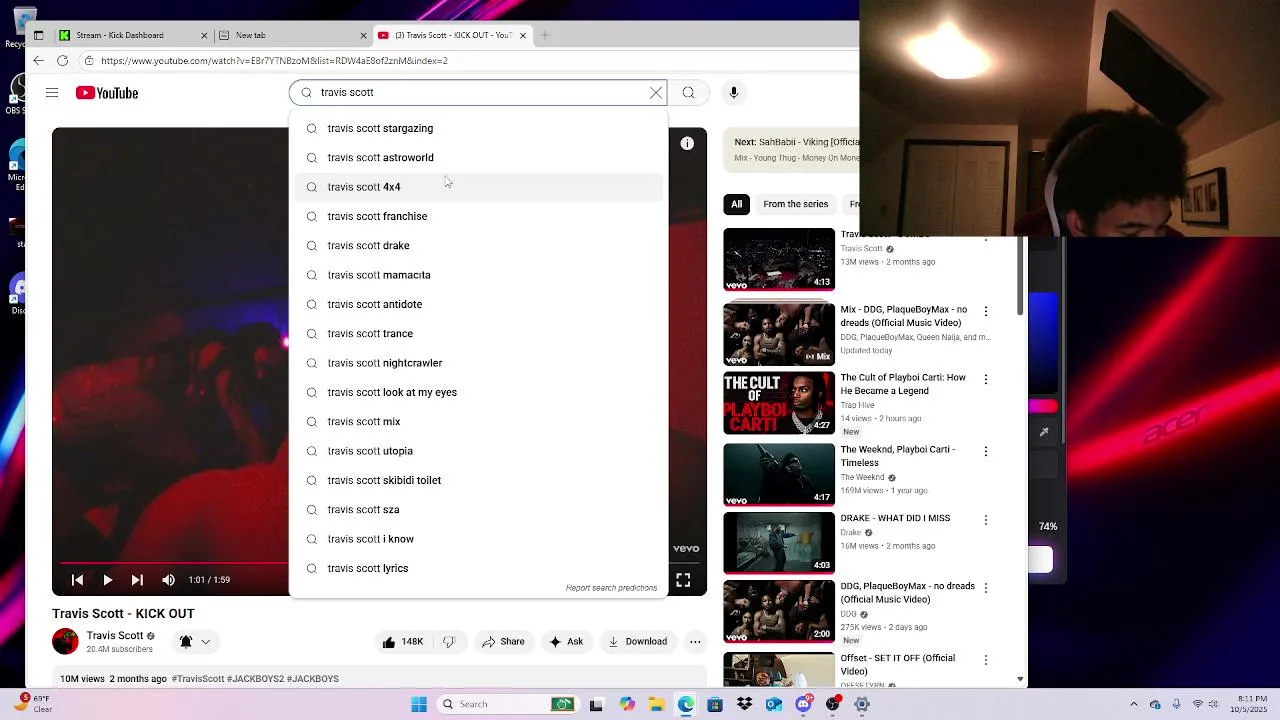This screenshot has width=1280, height=720.
Task: Open options menu for Offset SET IT OFF
Action: (985, 660)
